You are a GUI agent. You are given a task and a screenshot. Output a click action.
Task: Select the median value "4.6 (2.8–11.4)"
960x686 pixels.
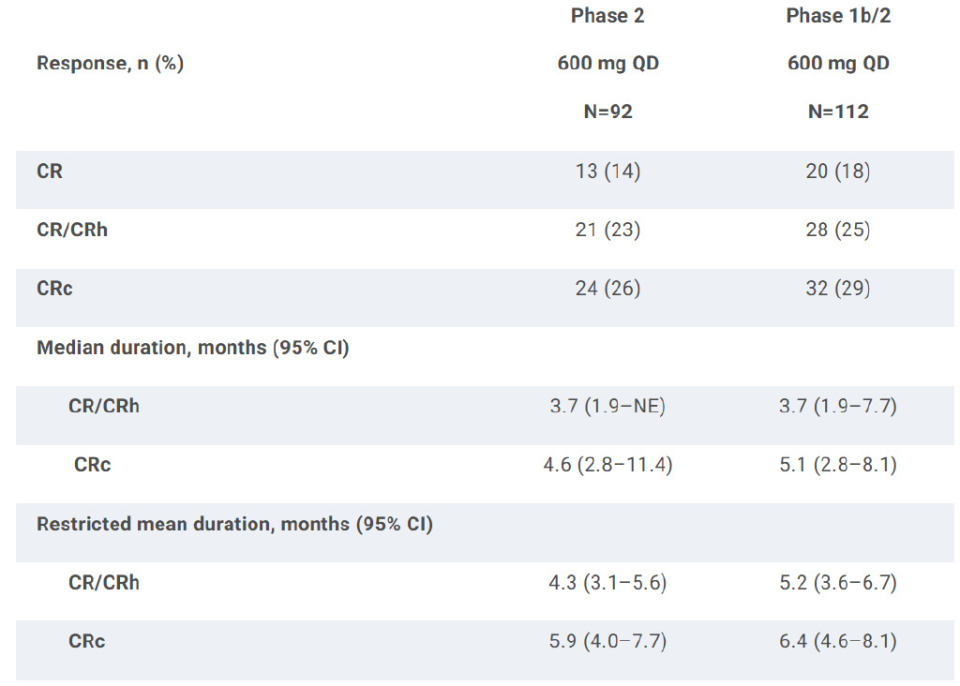coord(610,465)
